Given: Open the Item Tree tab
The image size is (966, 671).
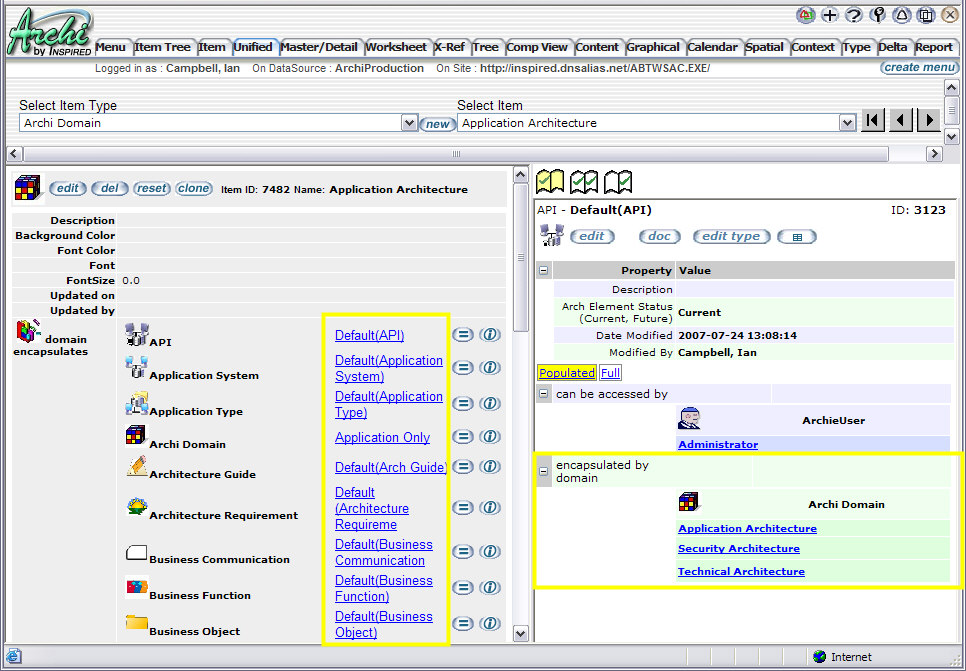Looking at the screenshot, I should (162, 47).
